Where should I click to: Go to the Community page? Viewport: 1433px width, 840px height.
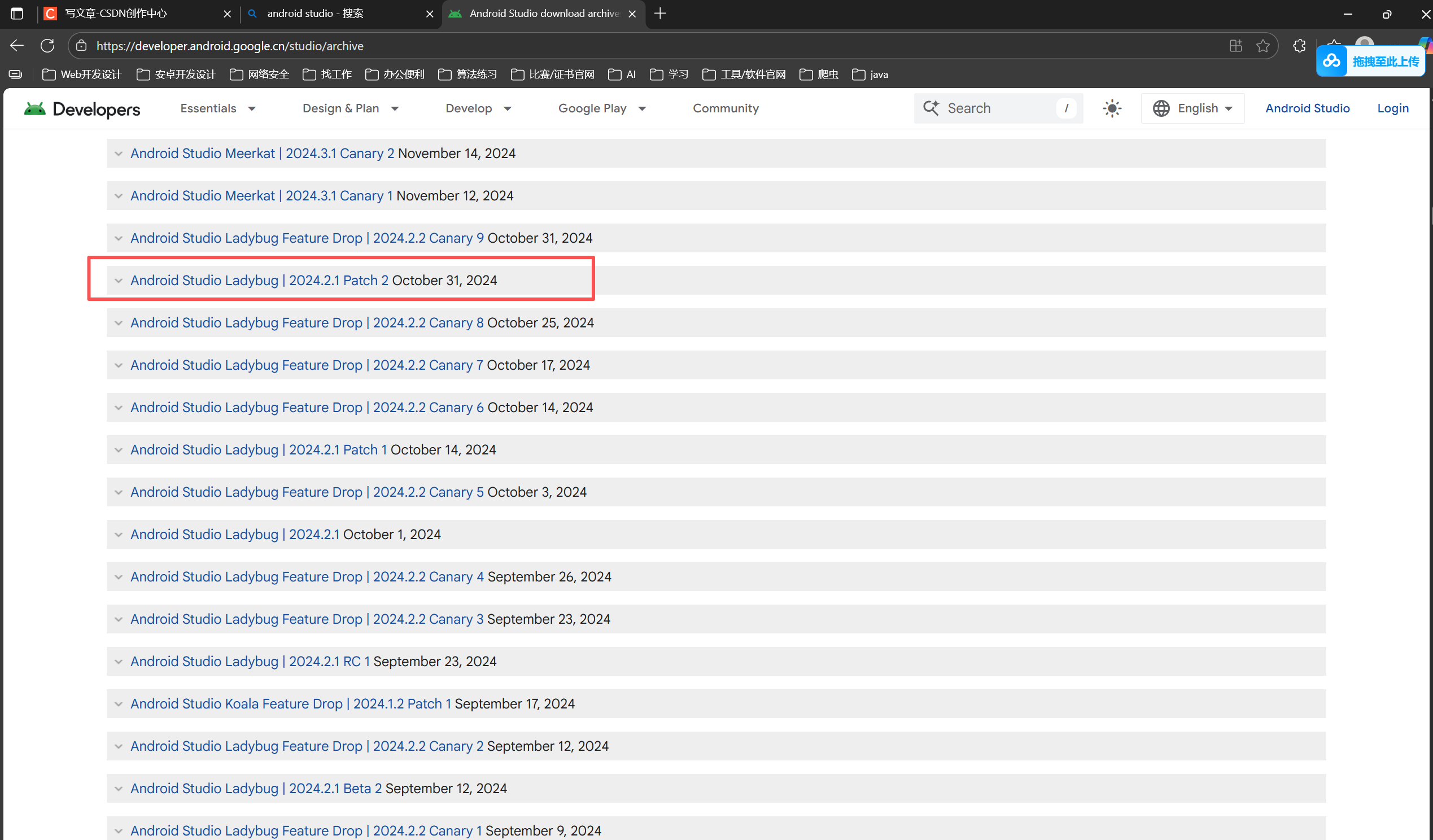(726, 108)
